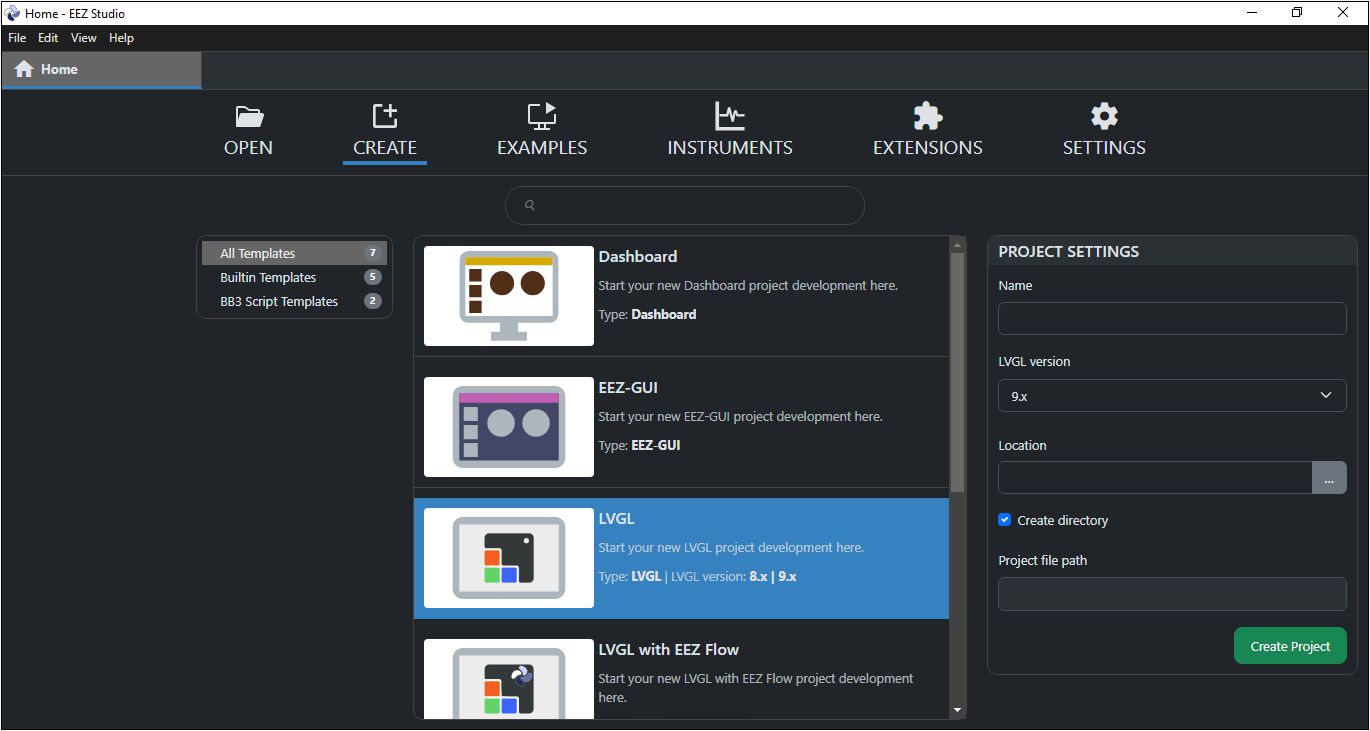
Task: Click the LVGL template thumbnail image
Action: (509, 558)
